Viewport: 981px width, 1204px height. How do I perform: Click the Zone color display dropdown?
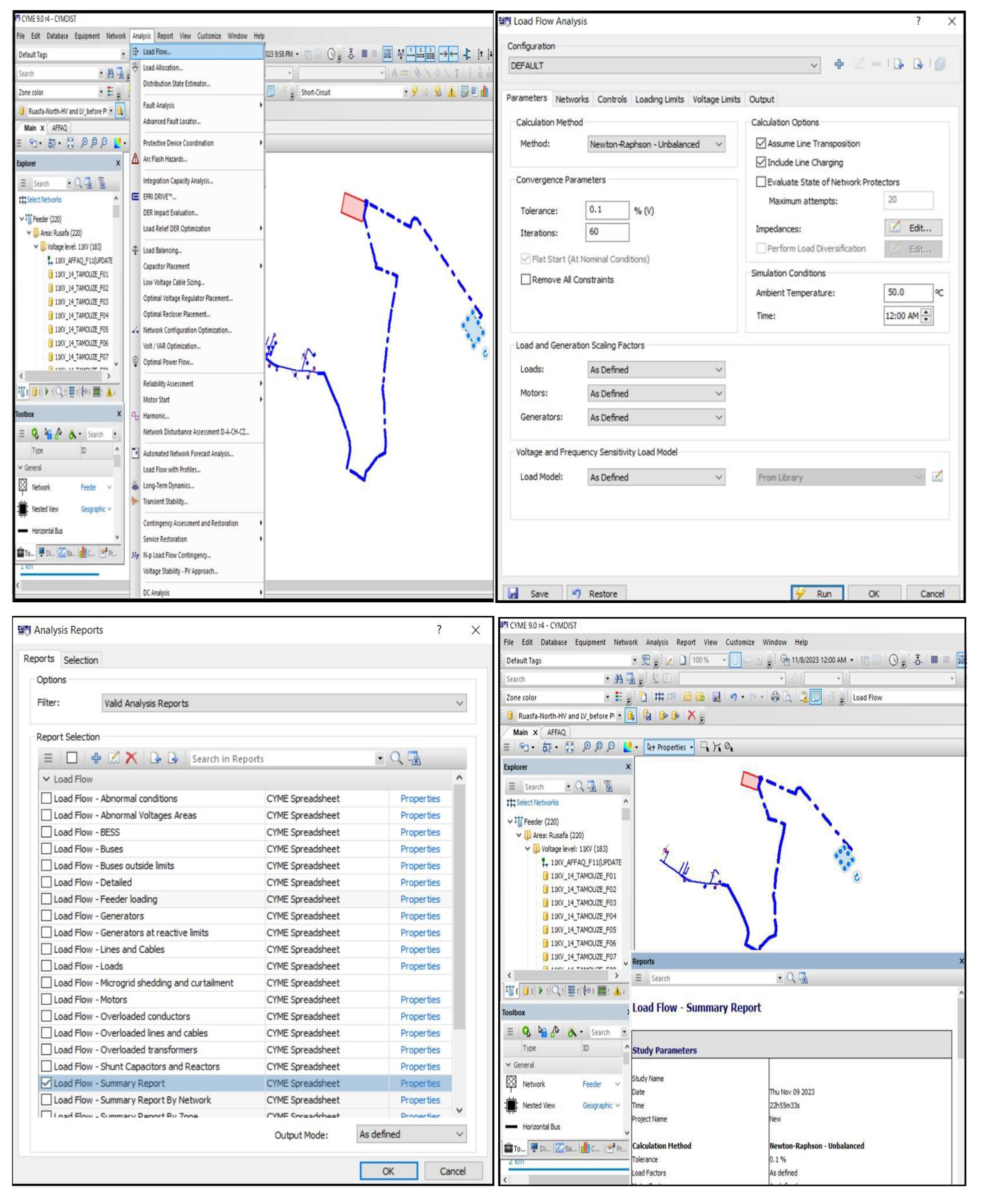[60, 92]
